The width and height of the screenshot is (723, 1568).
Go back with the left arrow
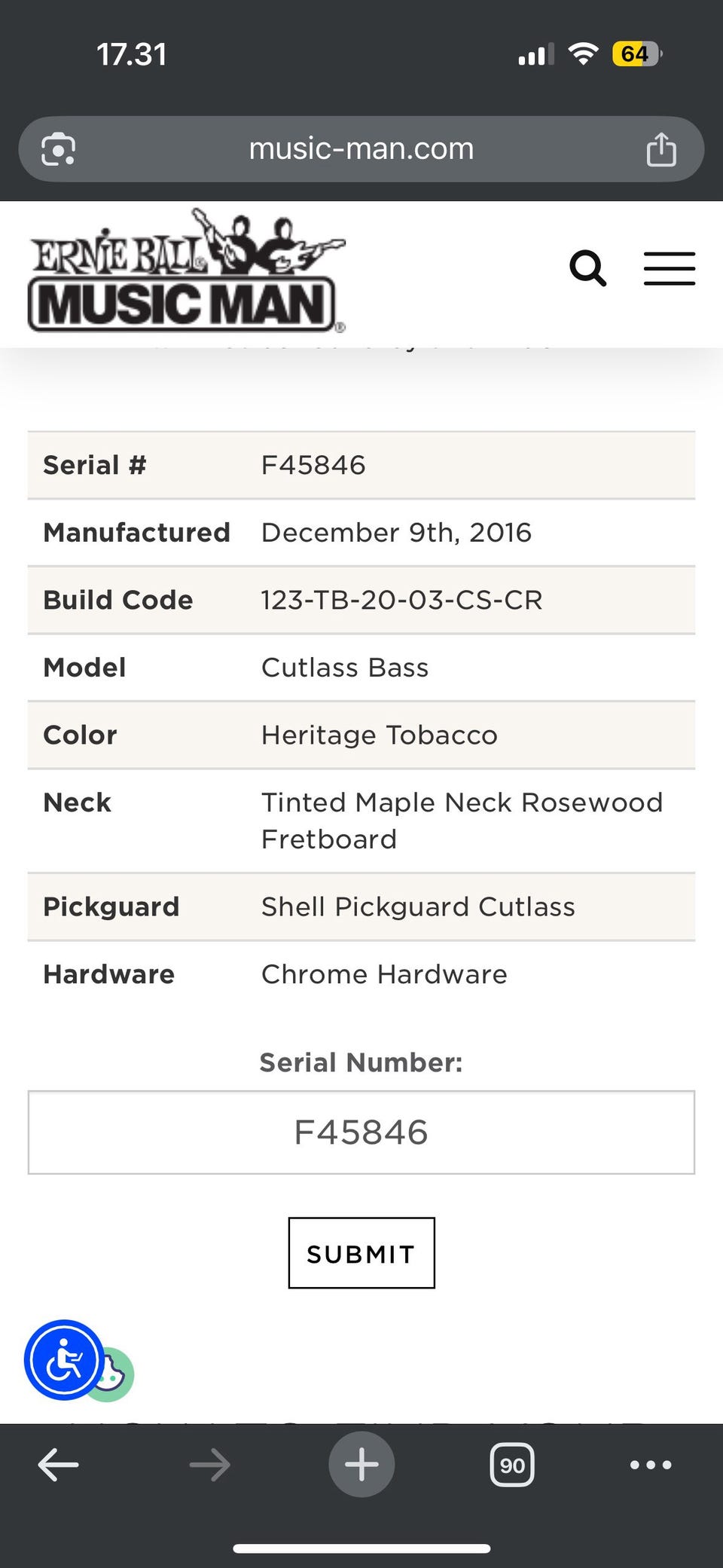[59, 1465]
